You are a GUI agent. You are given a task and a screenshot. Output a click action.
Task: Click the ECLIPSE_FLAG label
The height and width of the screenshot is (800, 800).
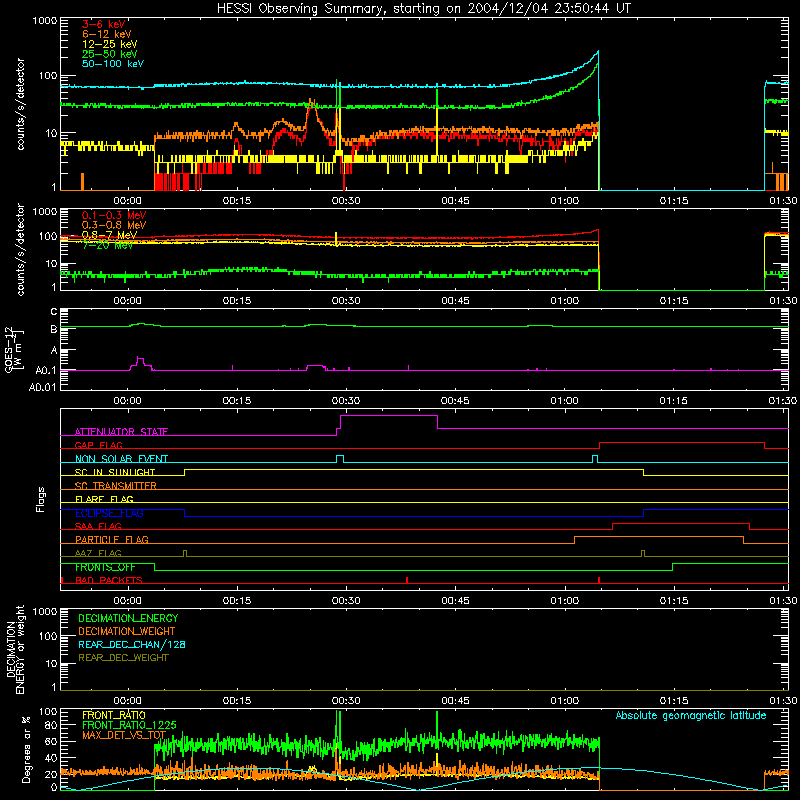(x=109, y=513)
